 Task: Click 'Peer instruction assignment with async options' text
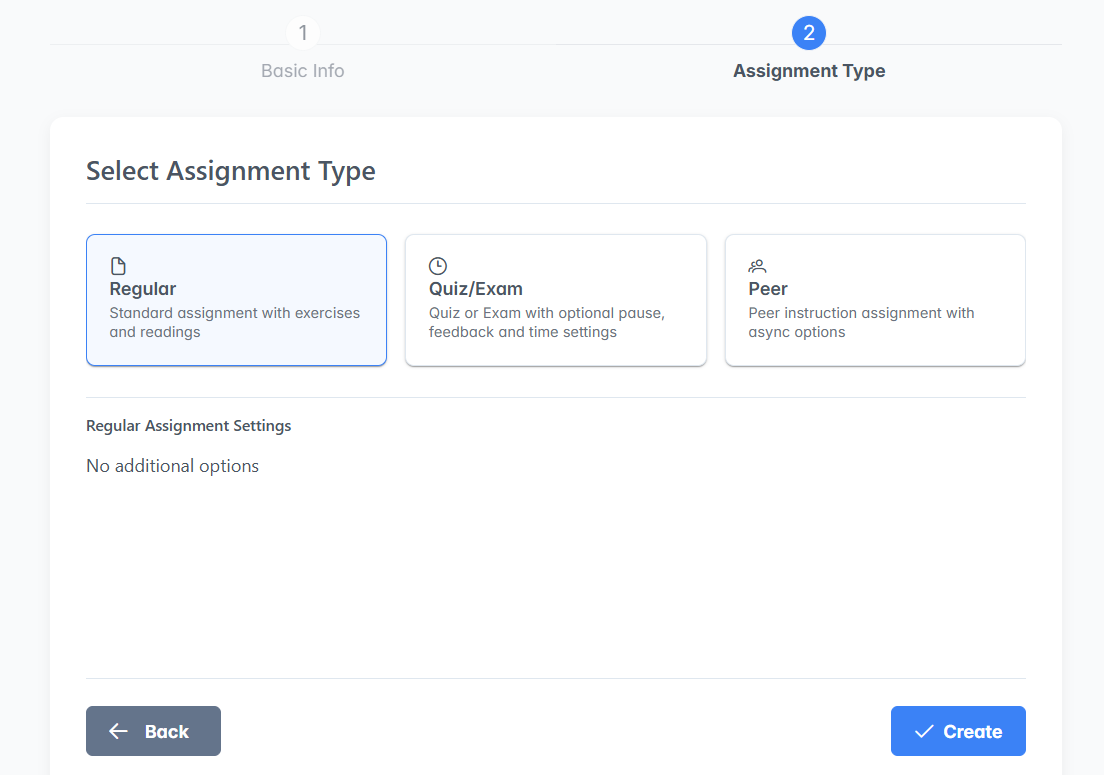click(861, 322)
